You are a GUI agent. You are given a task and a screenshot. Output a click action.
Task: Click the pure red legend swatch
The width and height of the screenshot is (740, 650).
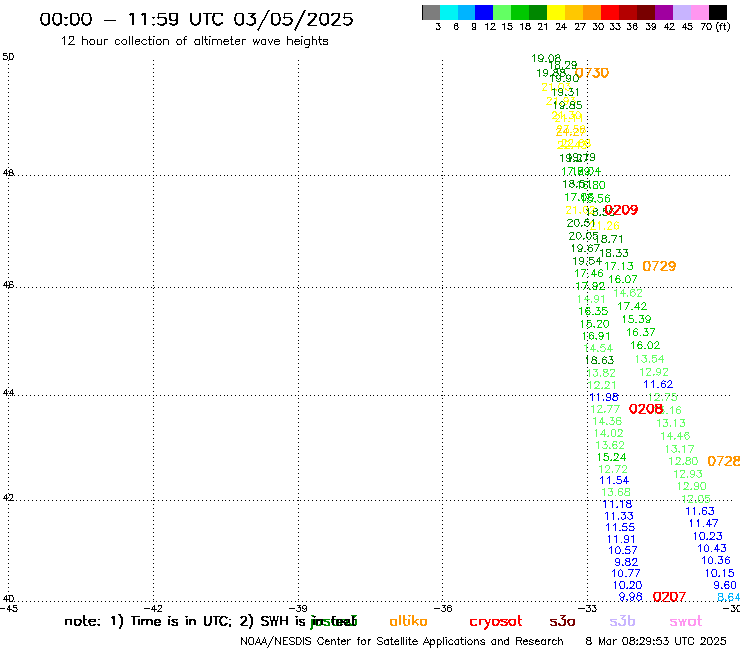[610, 12]
